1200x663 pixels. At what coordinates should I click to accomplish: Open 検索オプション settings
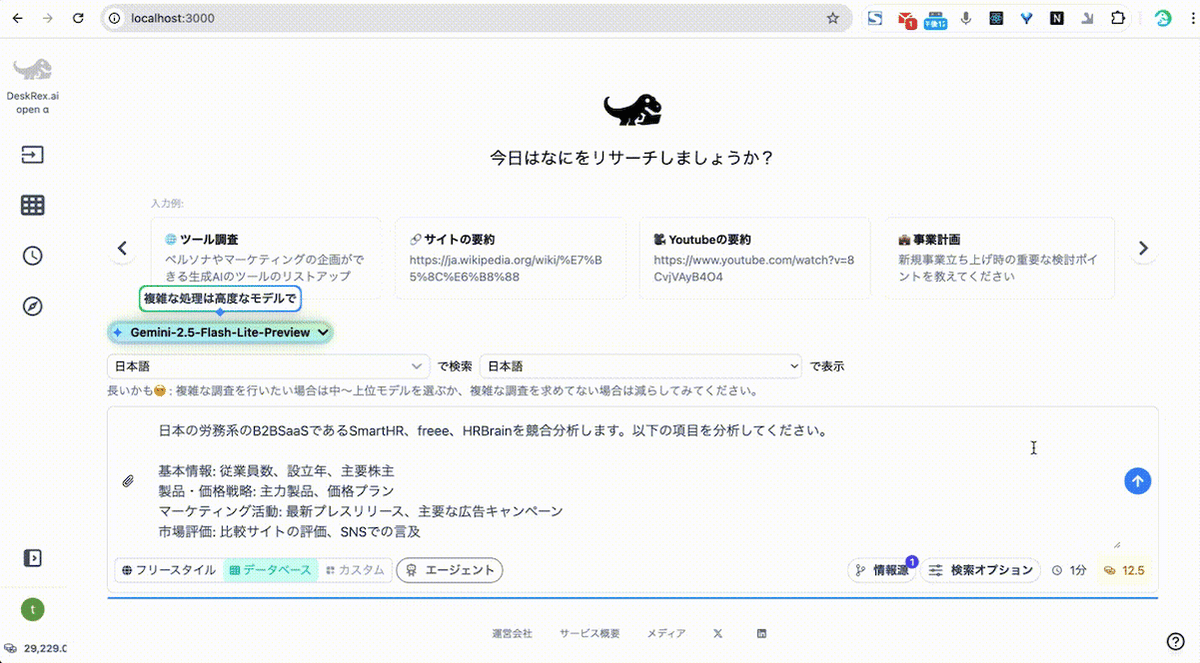click(980, 570)
